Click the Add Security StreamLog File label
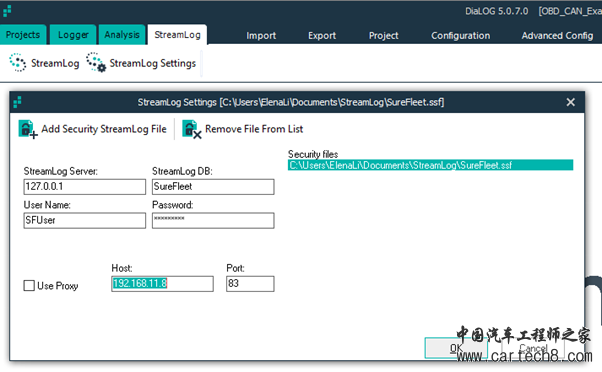The image size is (602, 372). point(104,129)
